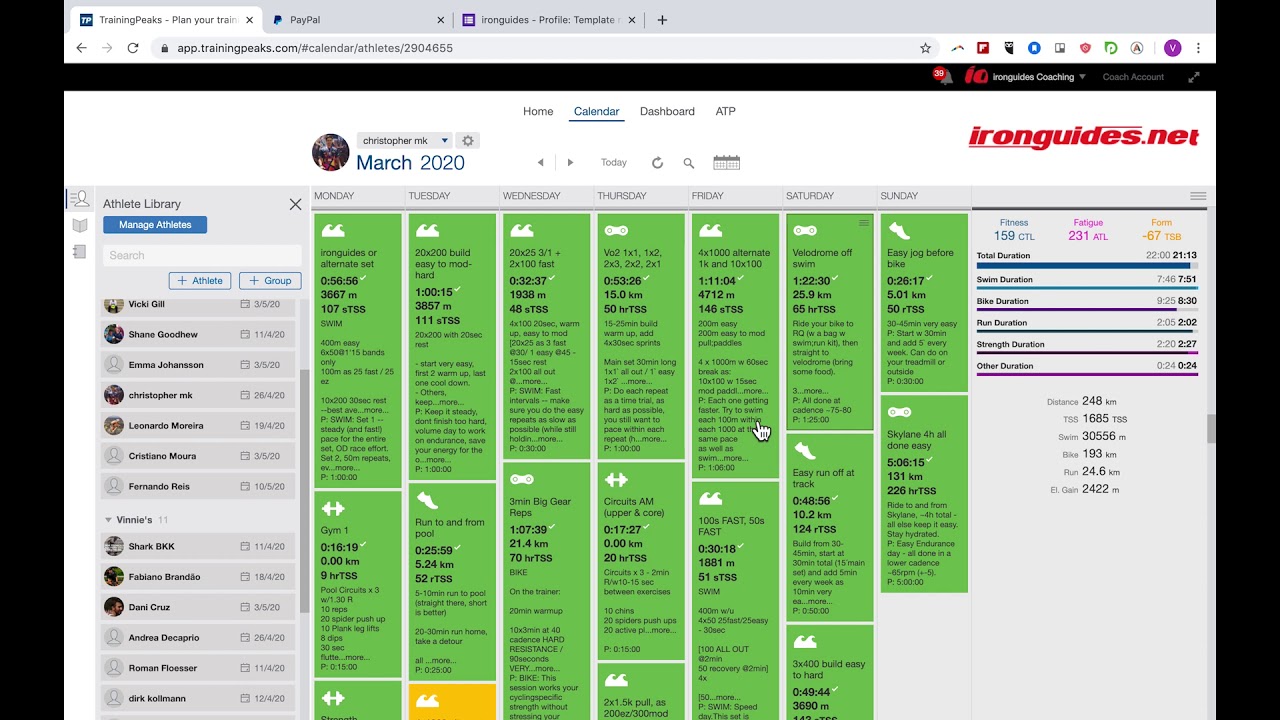This screenshot has height=720, width=1280.
Task: Click the calendar search magnifier icon
Action: pyautogui.click(x=689, y=163)
